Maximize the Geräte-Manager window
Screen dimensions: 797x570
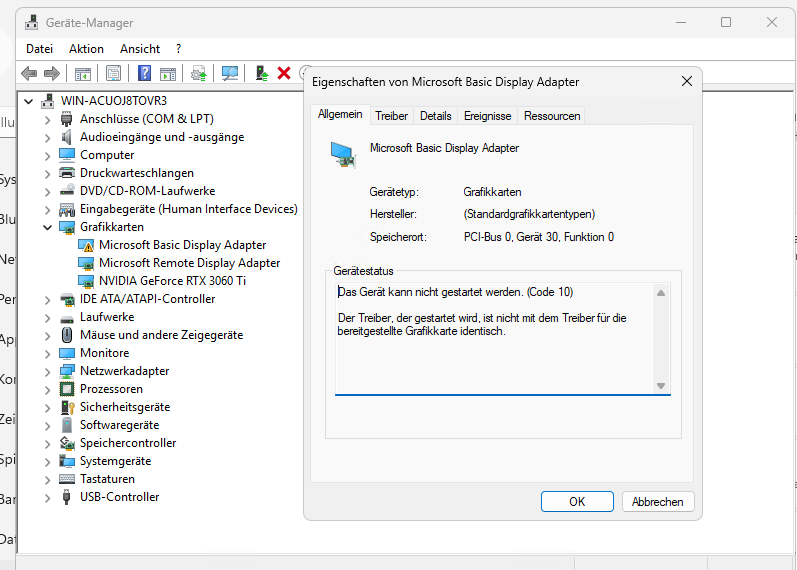[726, 22]
